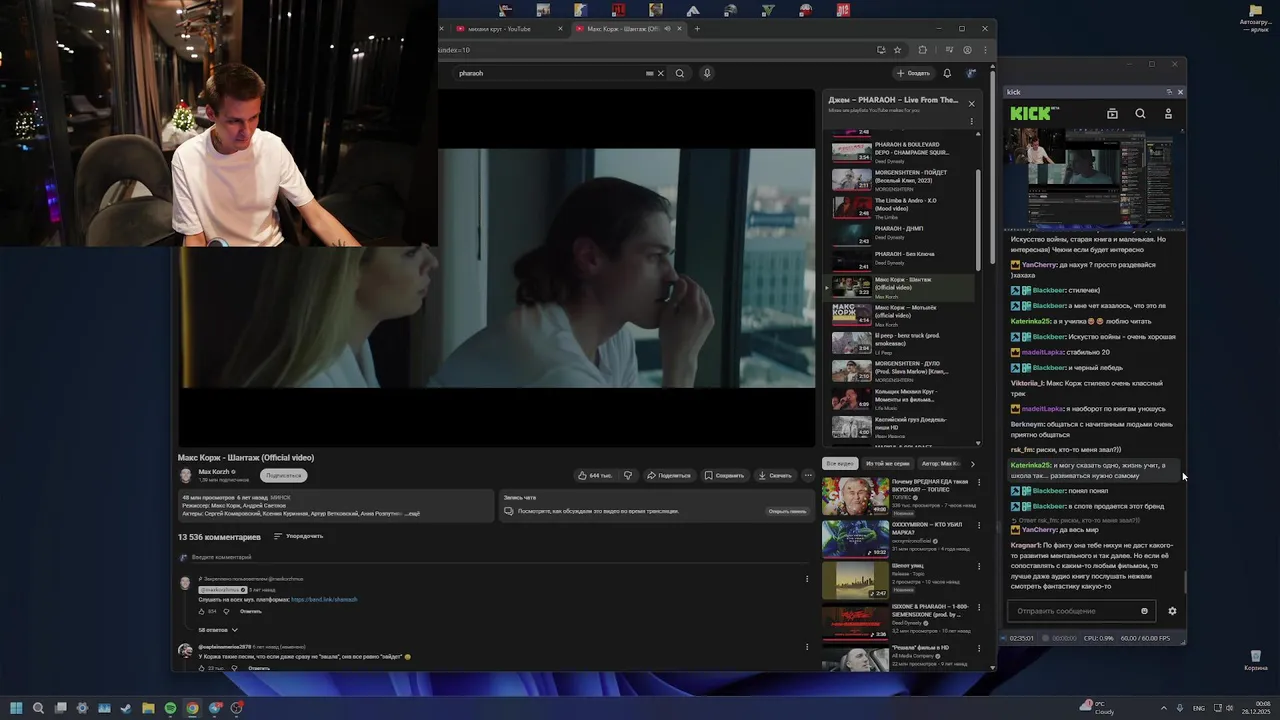Viewport: 1280px width, 720px height.
Task: Open taskbar search
Action: pos(38,708)
